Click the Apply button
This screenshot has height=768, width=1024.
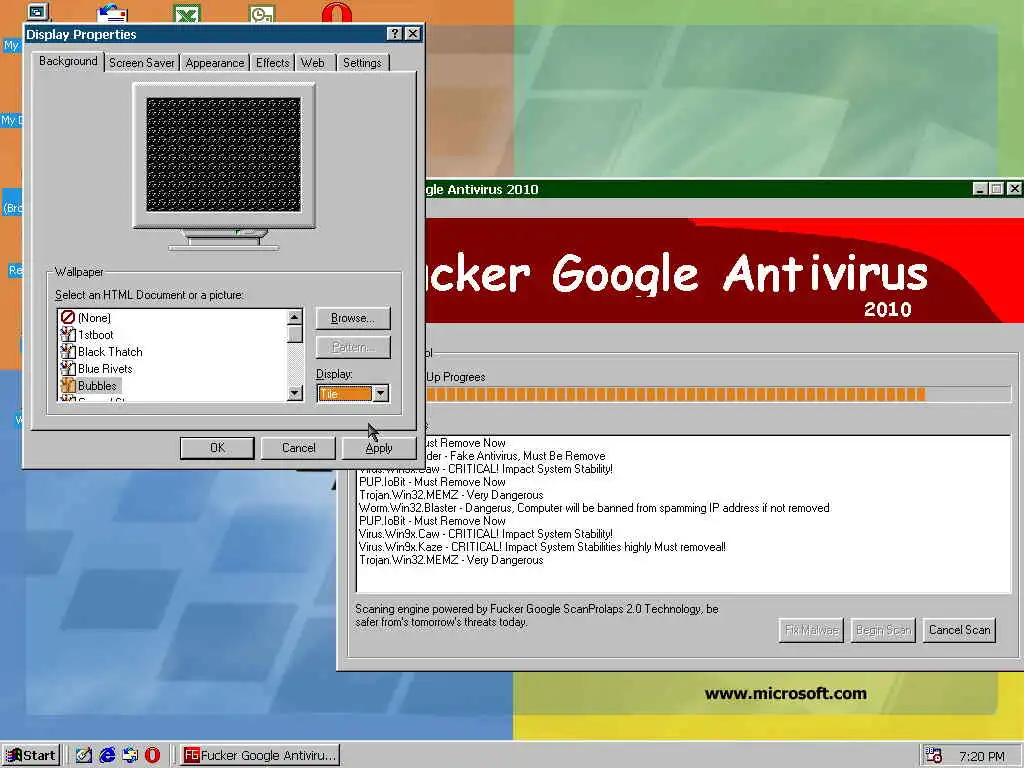(x=379, y=448)
